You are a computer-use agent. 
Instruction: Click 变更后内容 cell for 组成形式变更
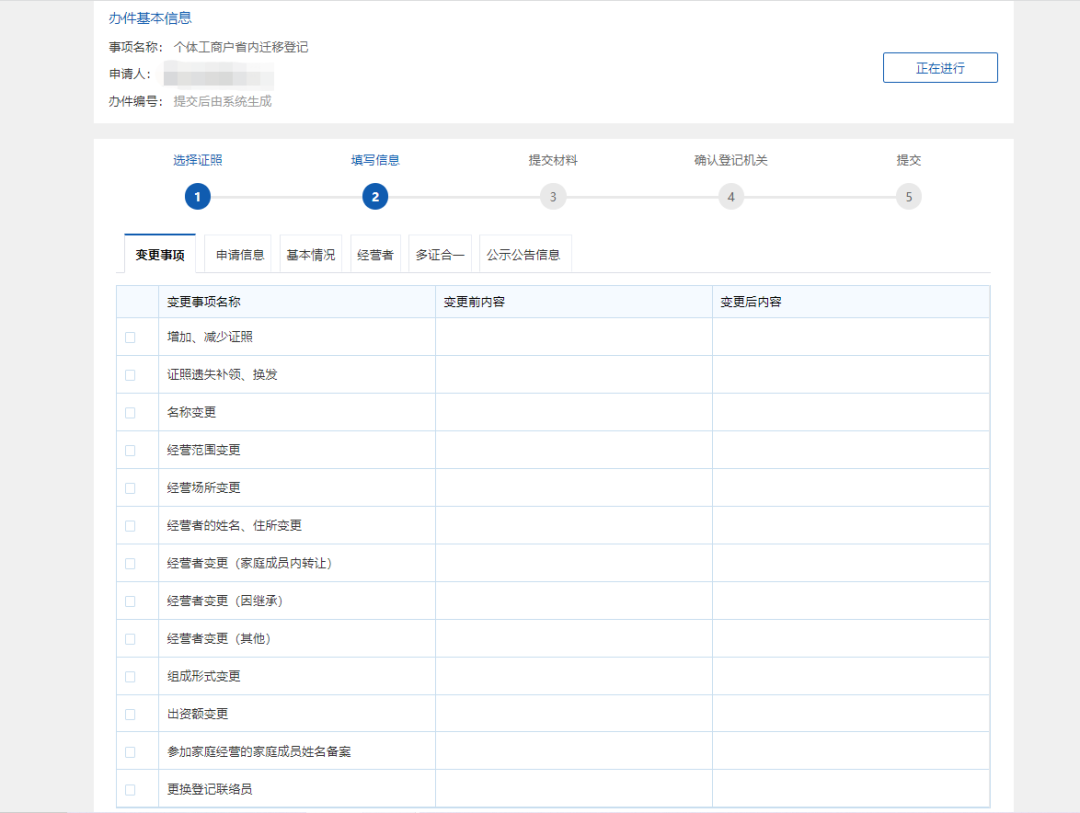[x=850, y=676]
